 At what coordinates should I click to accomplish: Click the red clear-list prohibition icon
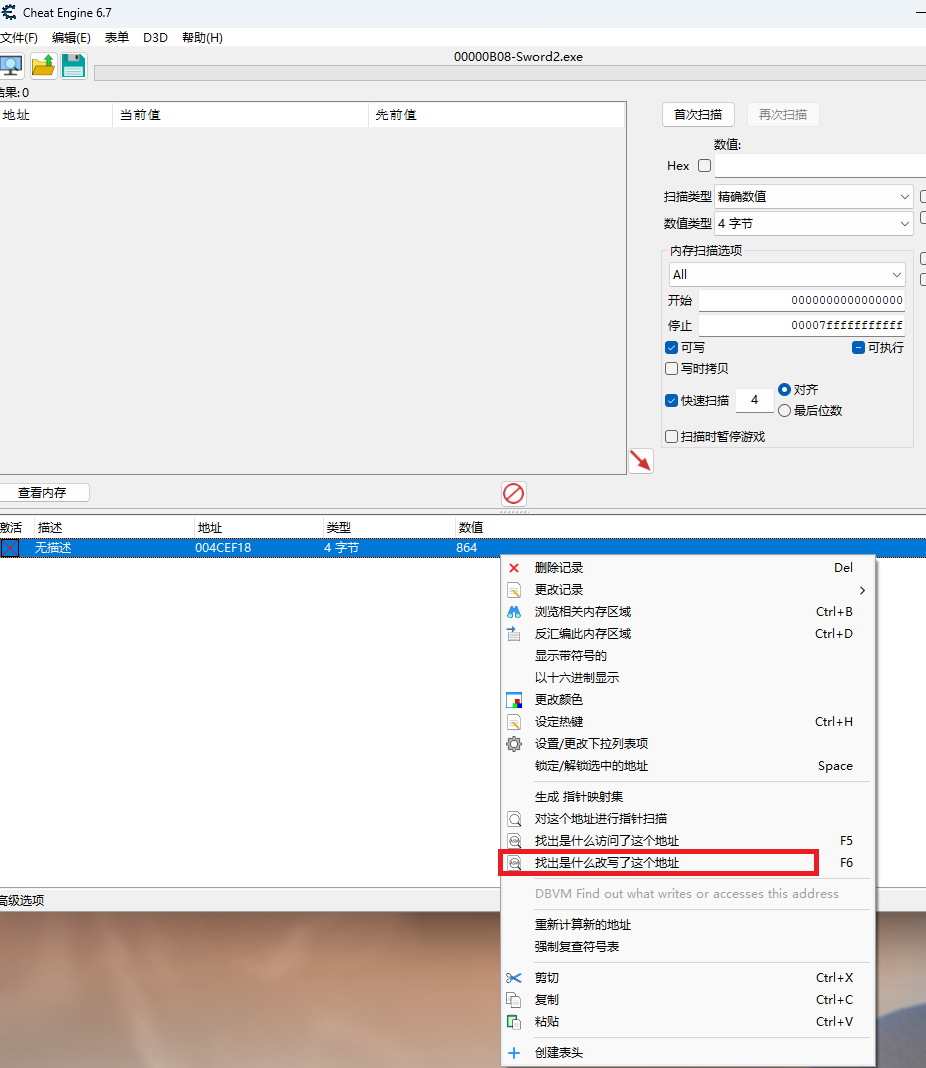(x=513, y=494)
